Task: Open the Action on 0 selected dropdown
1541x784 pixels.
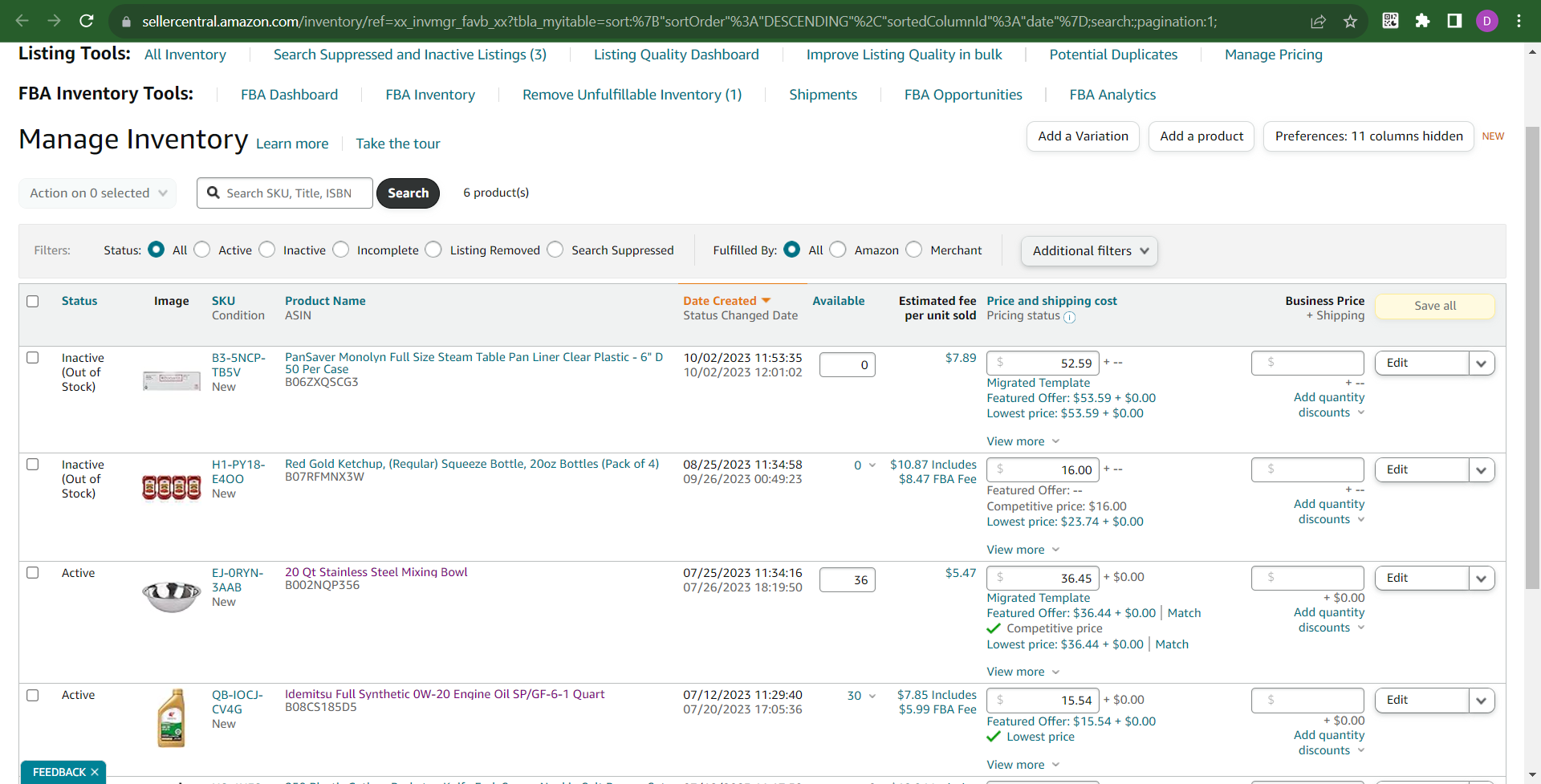Action: point(97,193)
